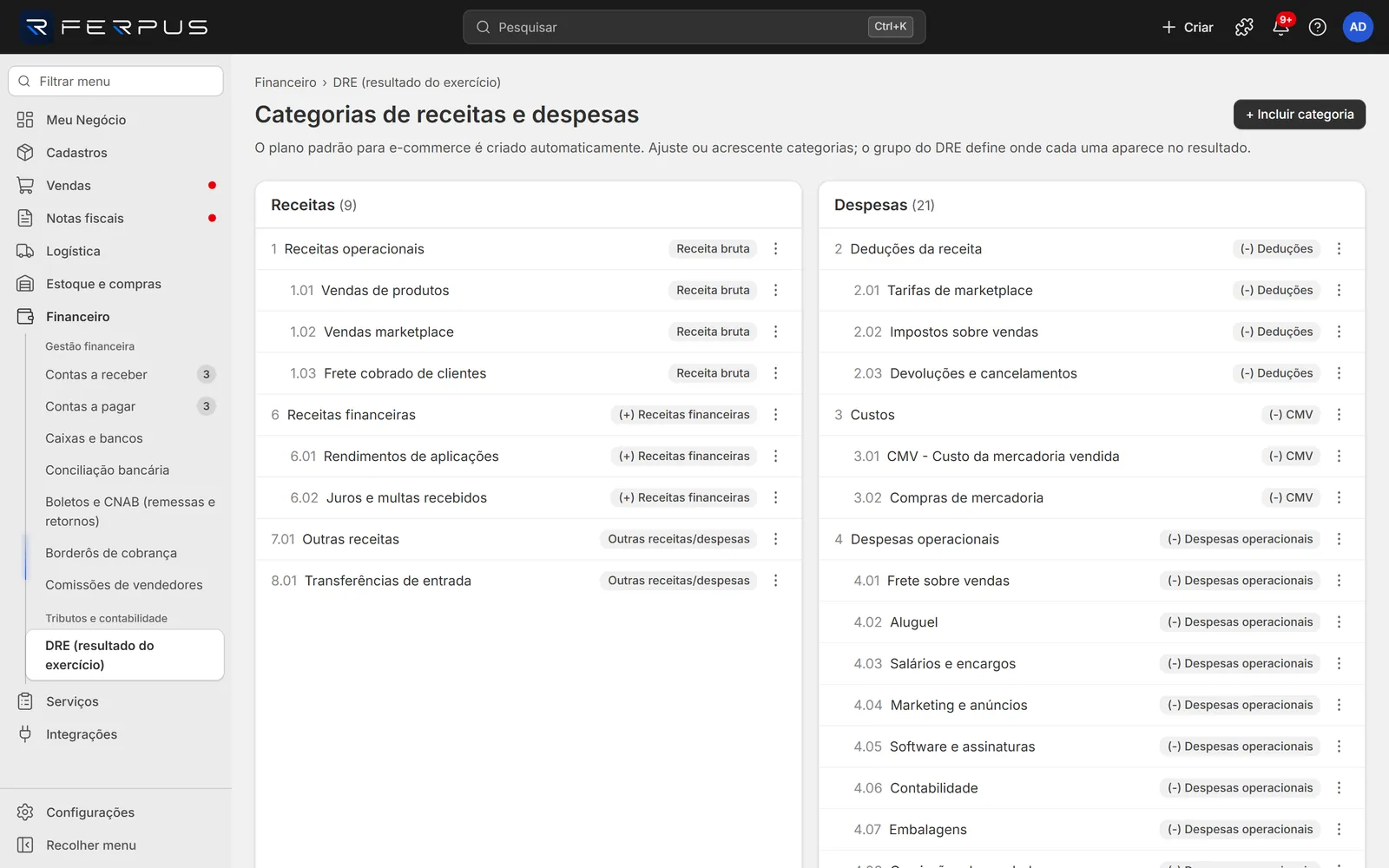Open options menu for Custos row
Screen dimensions: 1389x868
pyautogui.click(x=1340, y=415)
